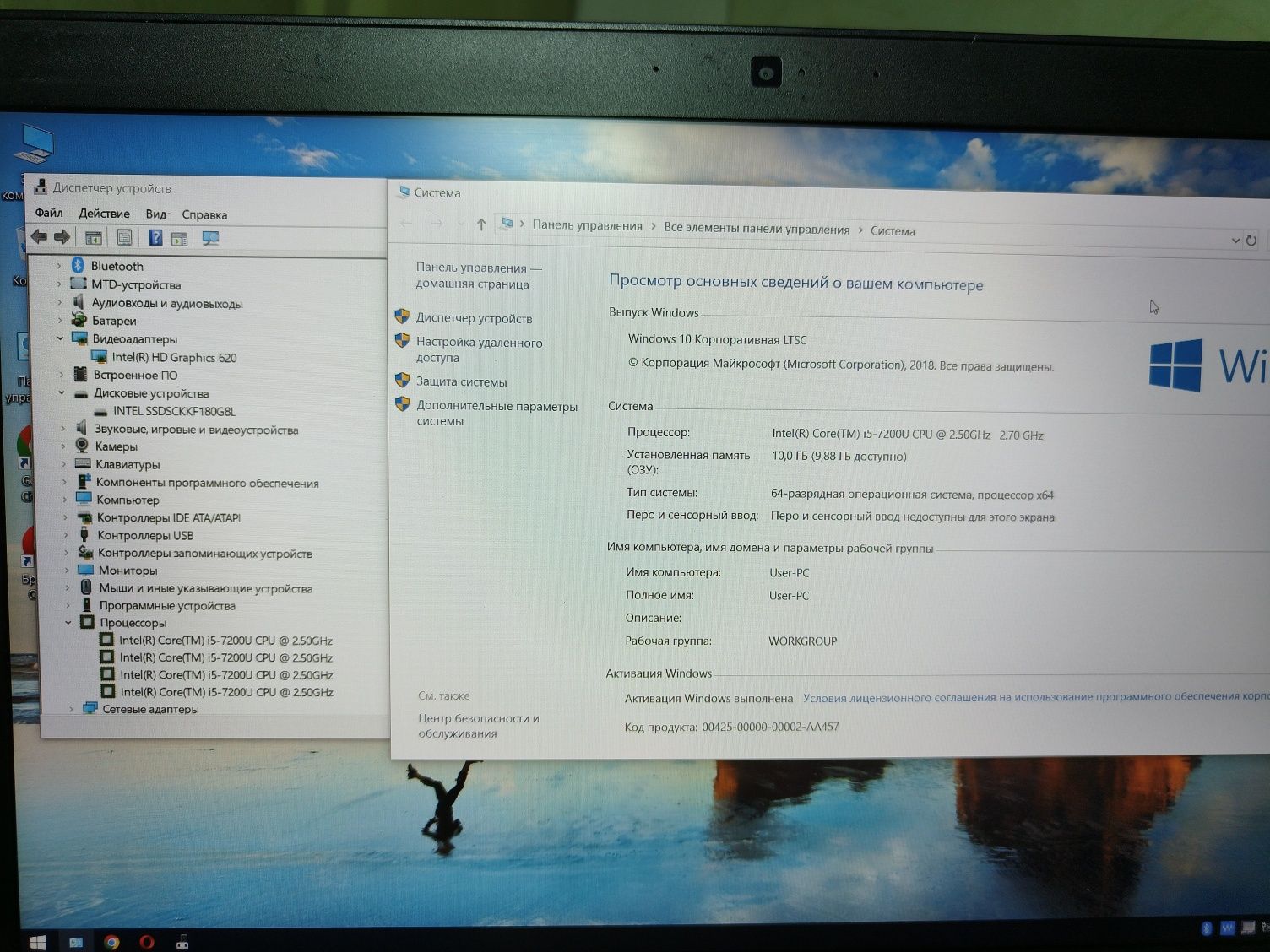Click the Батареи battery icon

click(79, 320)
